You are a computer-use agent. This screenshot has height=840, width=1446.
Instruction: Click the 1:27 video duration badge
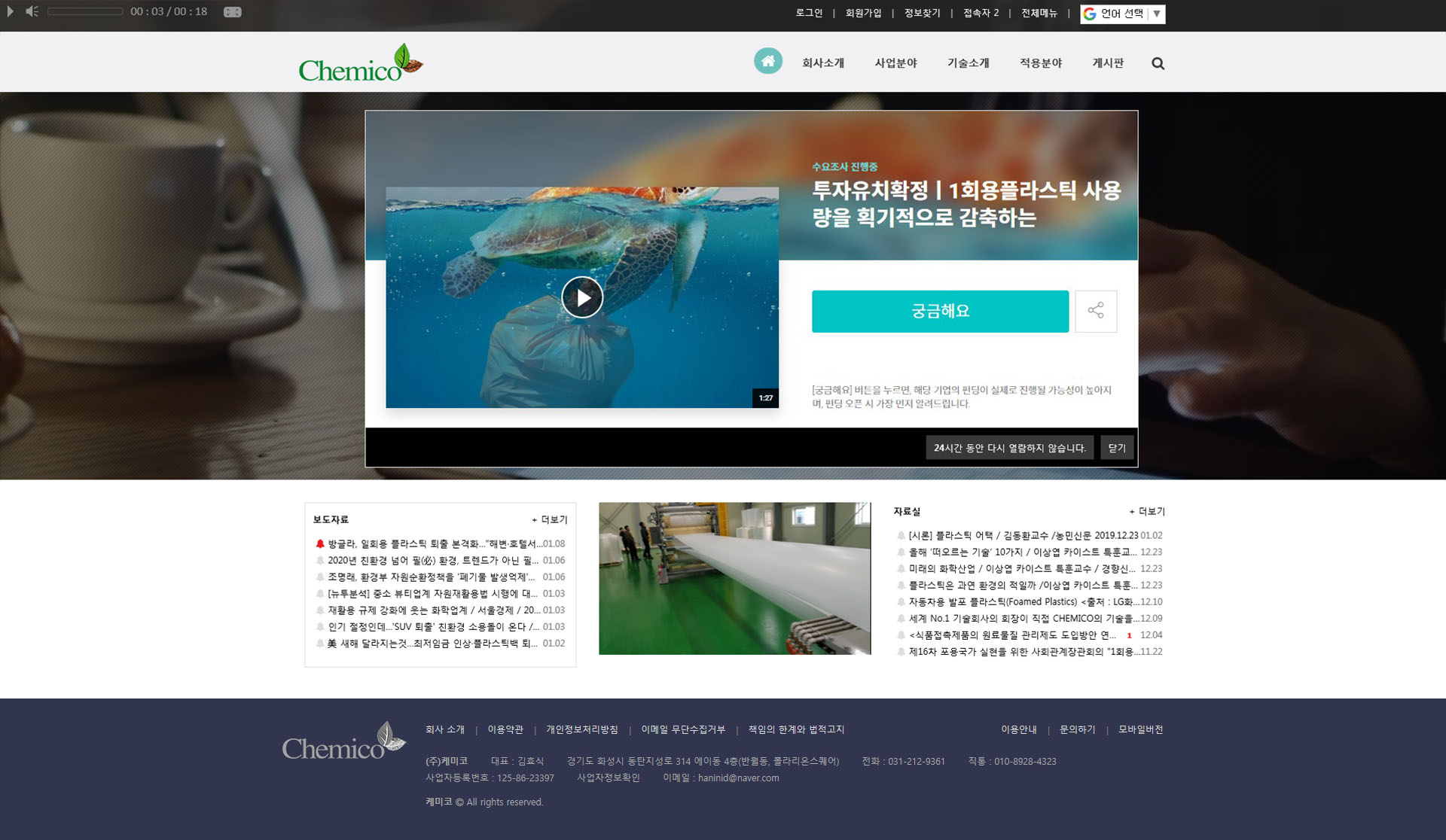pos(765,397)
